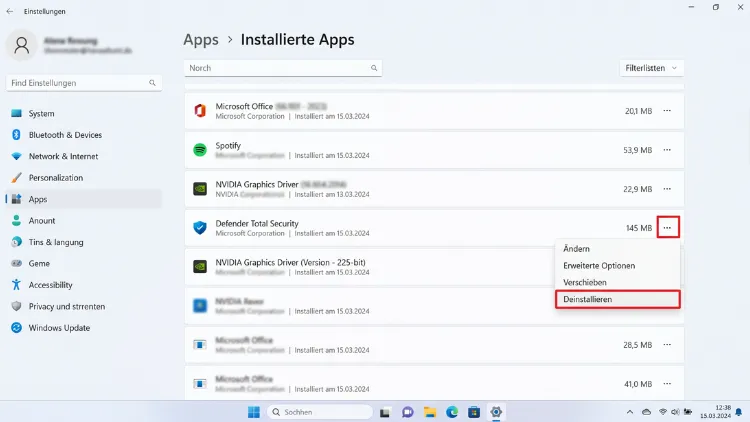
Task: Open more options for Spotify
Action: point(667,150)
